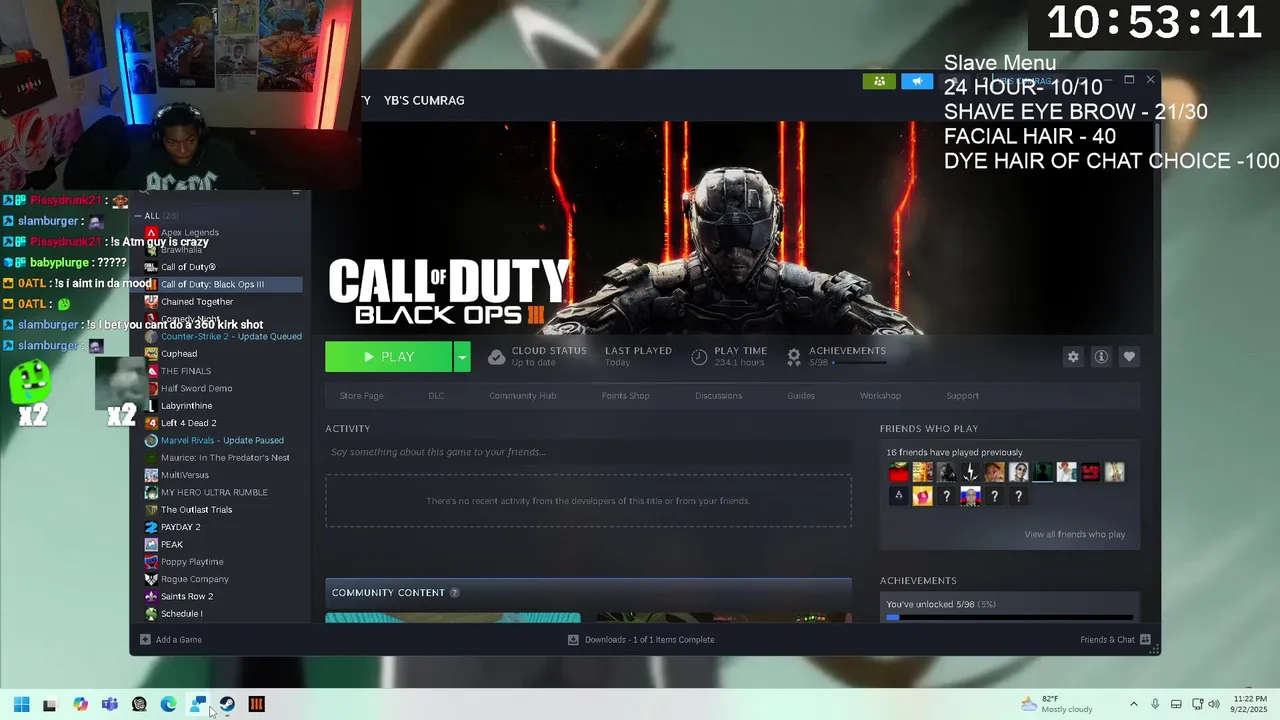Collapse the ALL games category
The width and height of the screenshot is (1280, 720).
(x=138, y=216)
